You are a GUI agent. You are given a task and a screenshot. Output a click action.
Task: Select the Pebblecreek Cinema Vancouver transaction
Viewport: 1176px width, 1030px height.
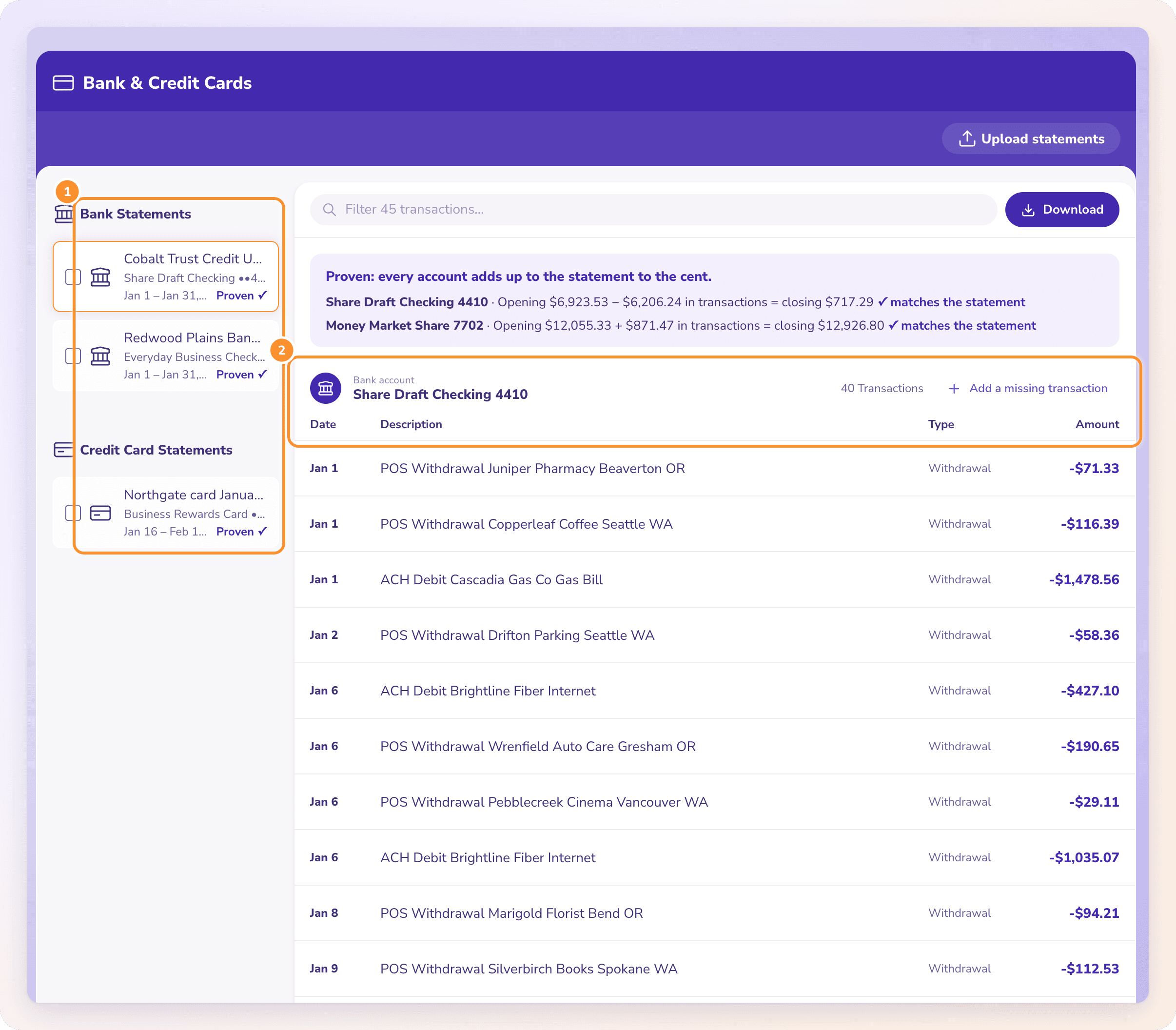click(x=715, y=802)
